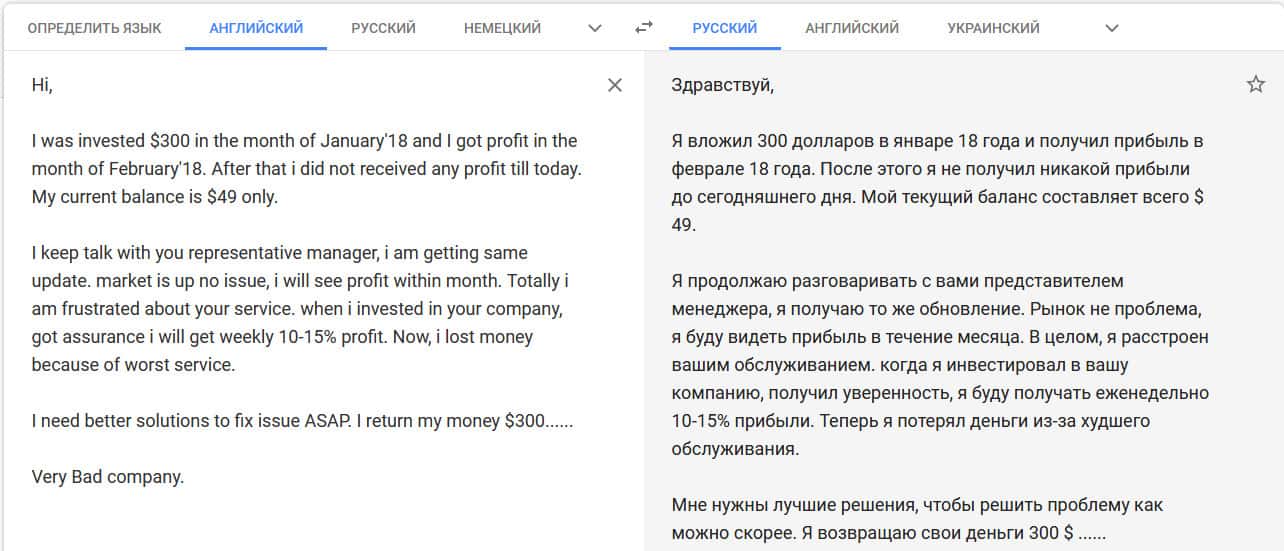Viewport: 1284px width, 551px height.
Task: Click the "I keep talk with you" paragraph
Action: 300,309
